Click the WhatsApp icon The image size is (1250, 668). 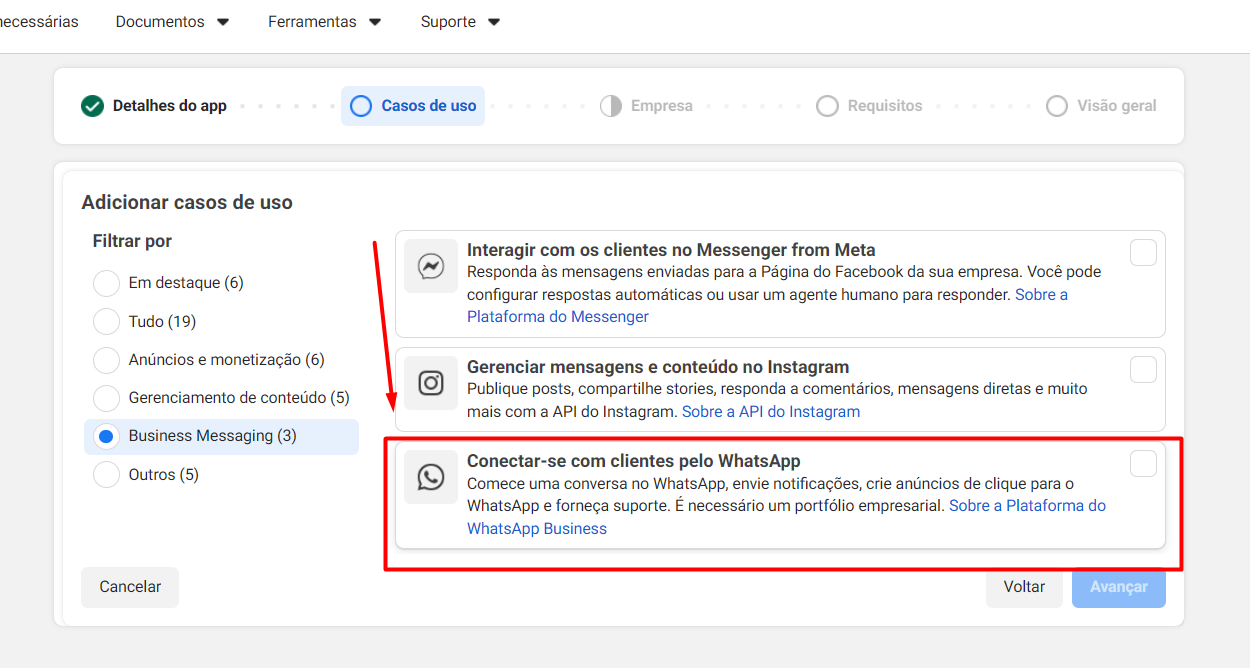point(431,477)
